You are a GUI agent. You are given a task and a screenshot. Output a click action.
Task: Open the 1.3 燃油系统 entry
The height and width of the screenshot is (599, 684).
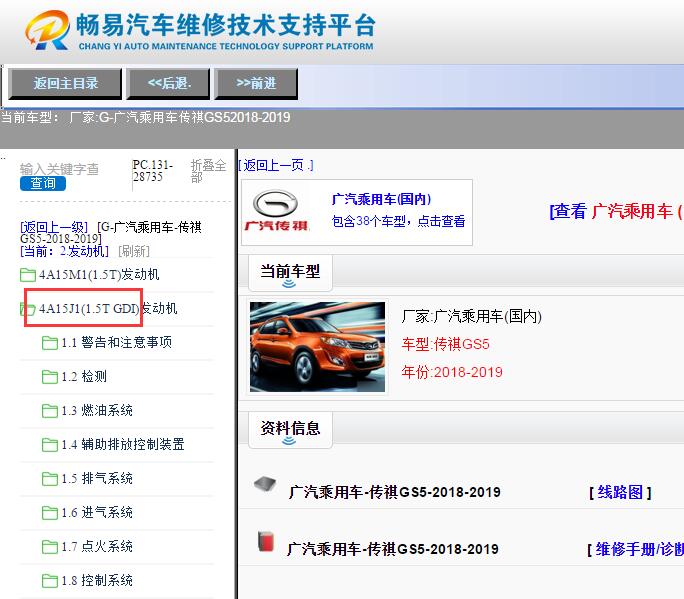[x=97, y=411]
